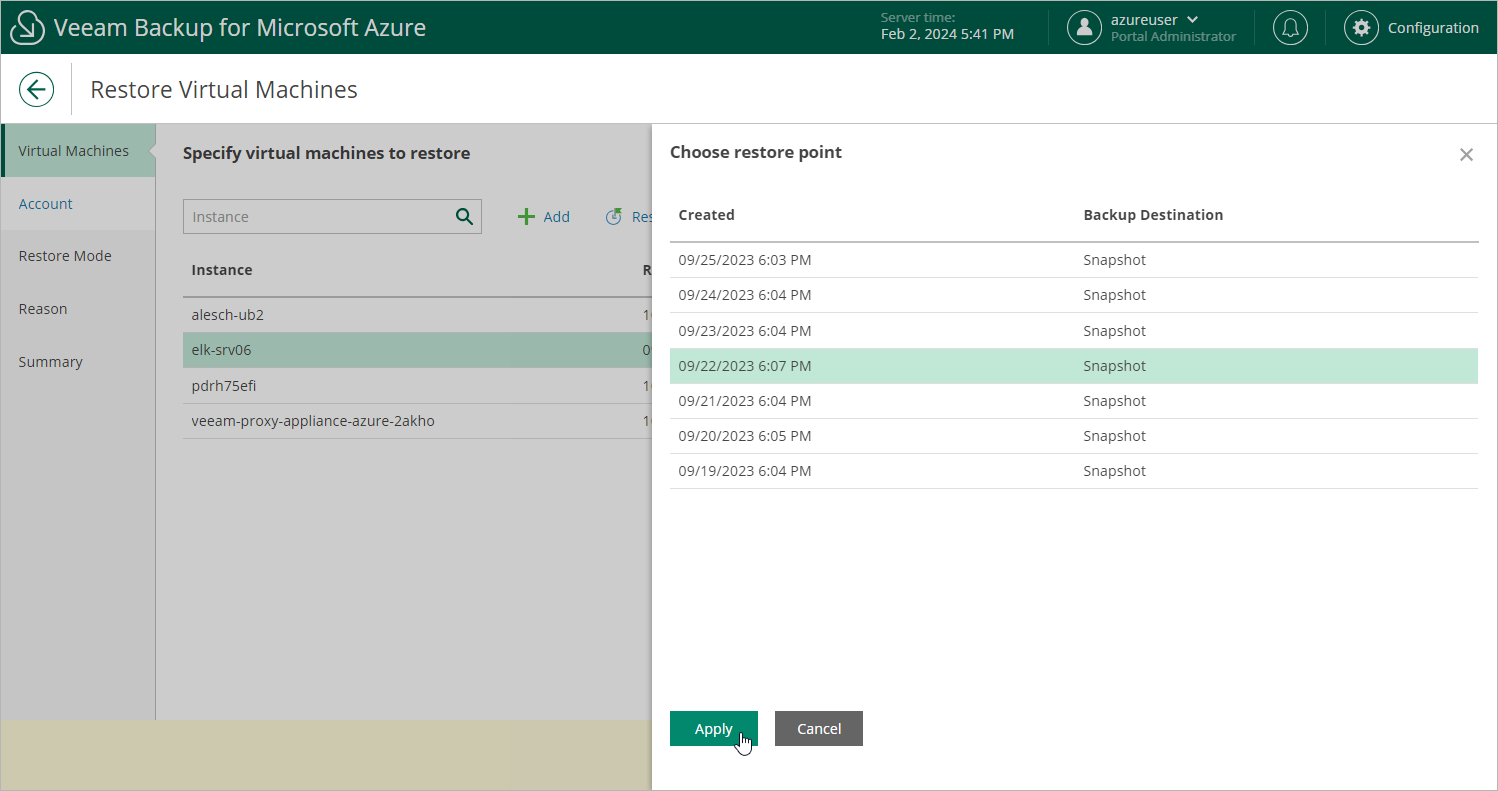Apply the selected restore point
Viewport: 1498px width, 791px height.
pyautogui.click(x=714, y=729)
